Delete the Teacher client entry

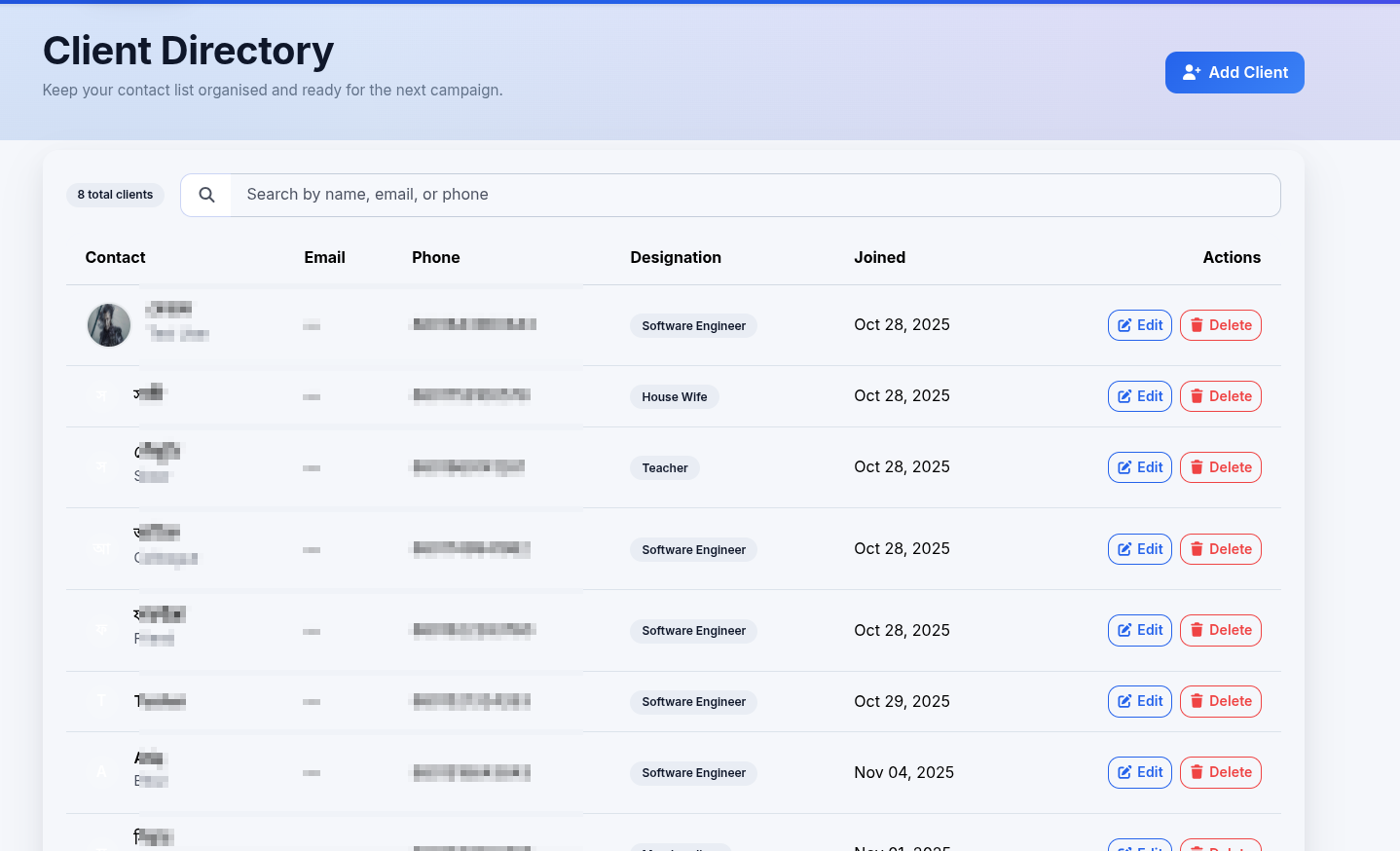tap(1220, 467)
